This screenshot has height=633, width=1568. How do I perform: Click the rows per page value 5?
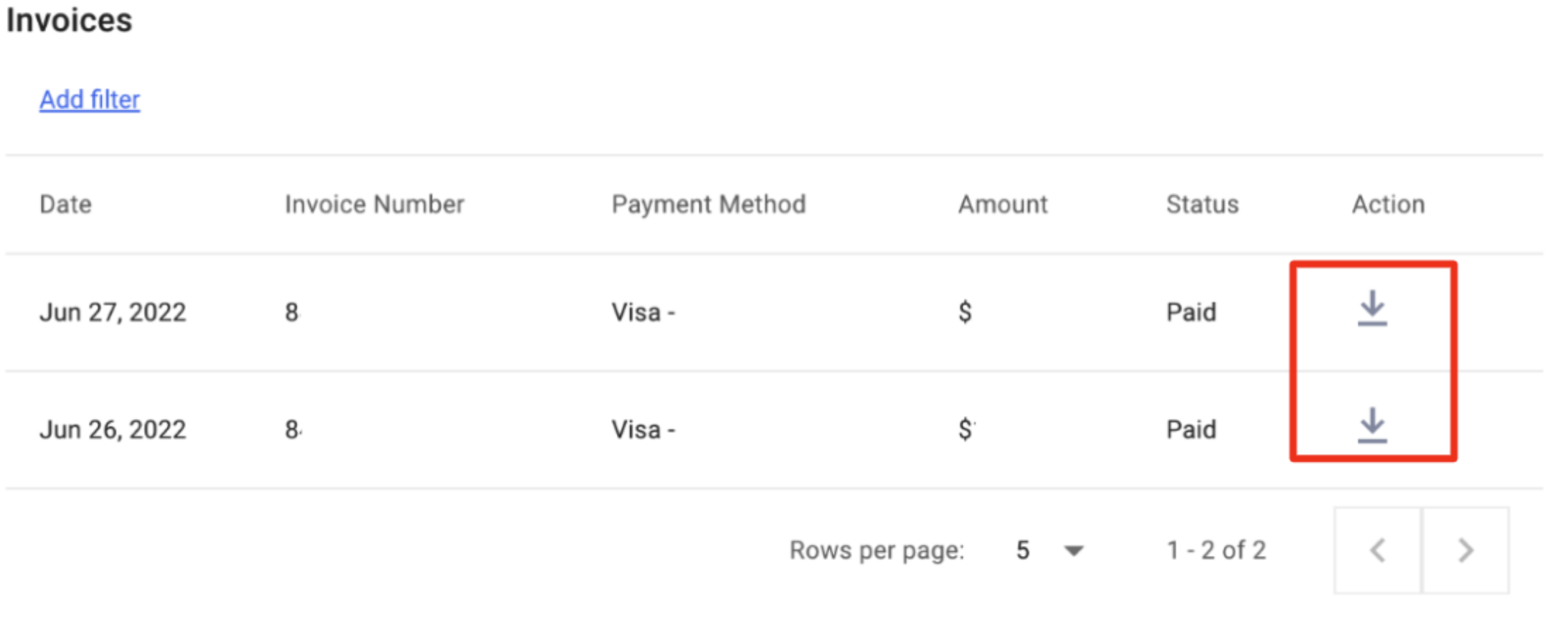(1023, 550)
